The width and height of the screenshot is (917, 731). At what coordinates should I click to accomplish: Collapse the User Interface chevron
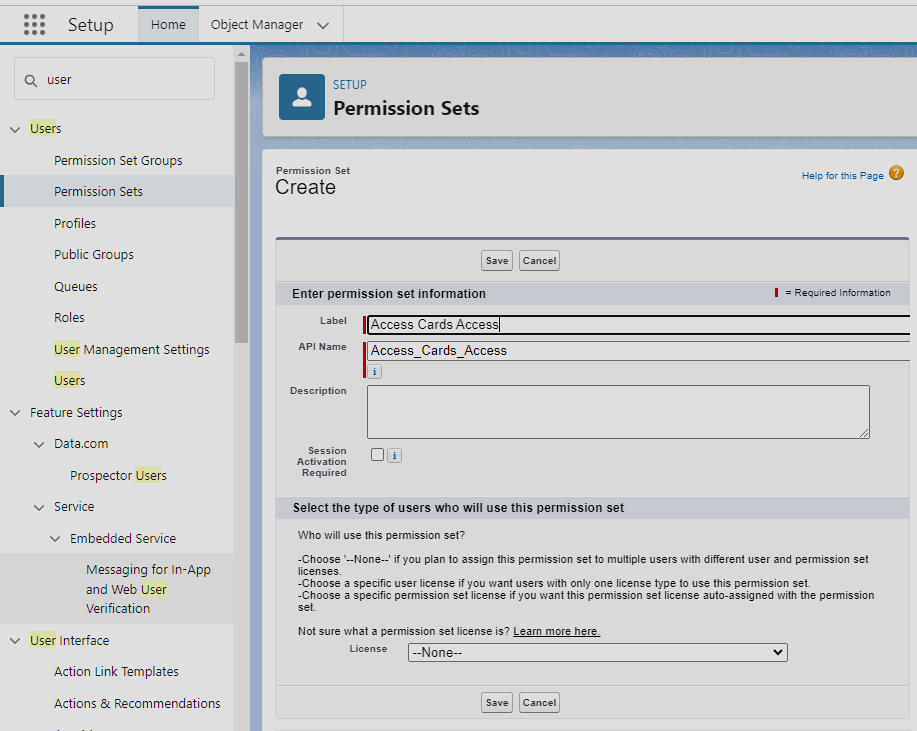coord(15,641)
